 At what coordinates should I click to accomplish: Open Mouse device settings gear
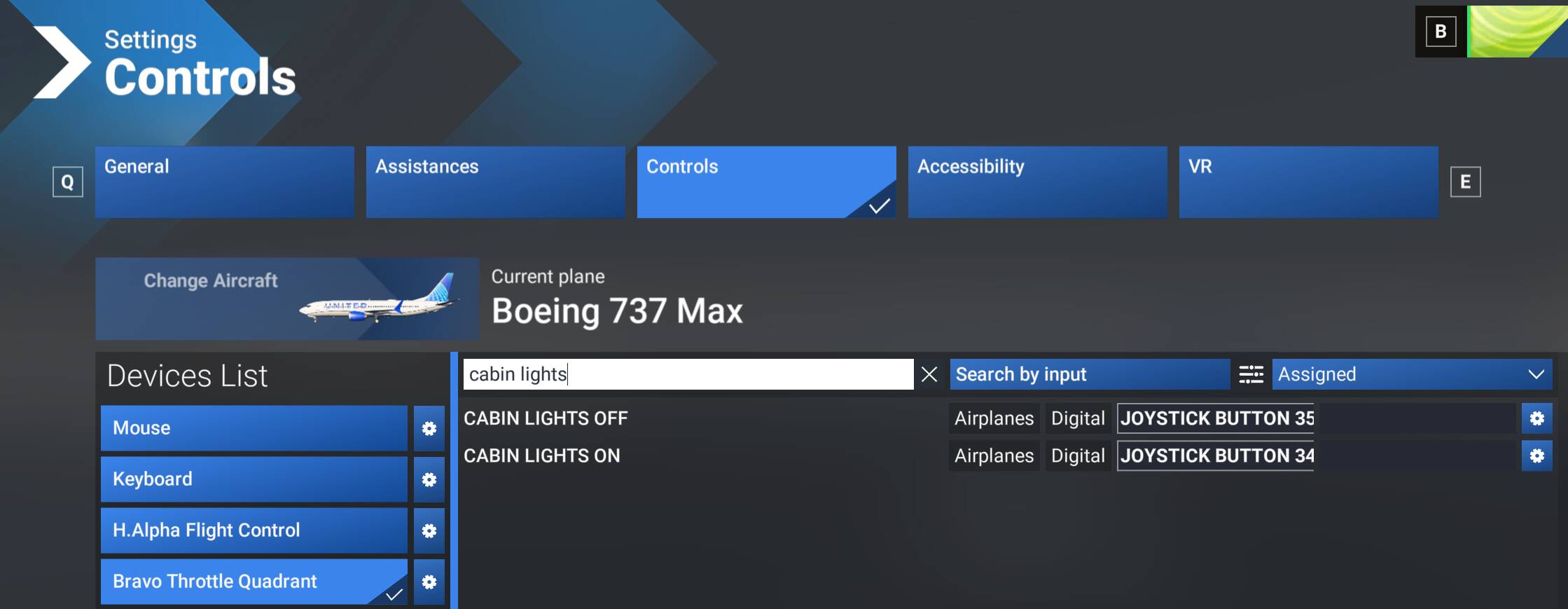coord(429,428)
